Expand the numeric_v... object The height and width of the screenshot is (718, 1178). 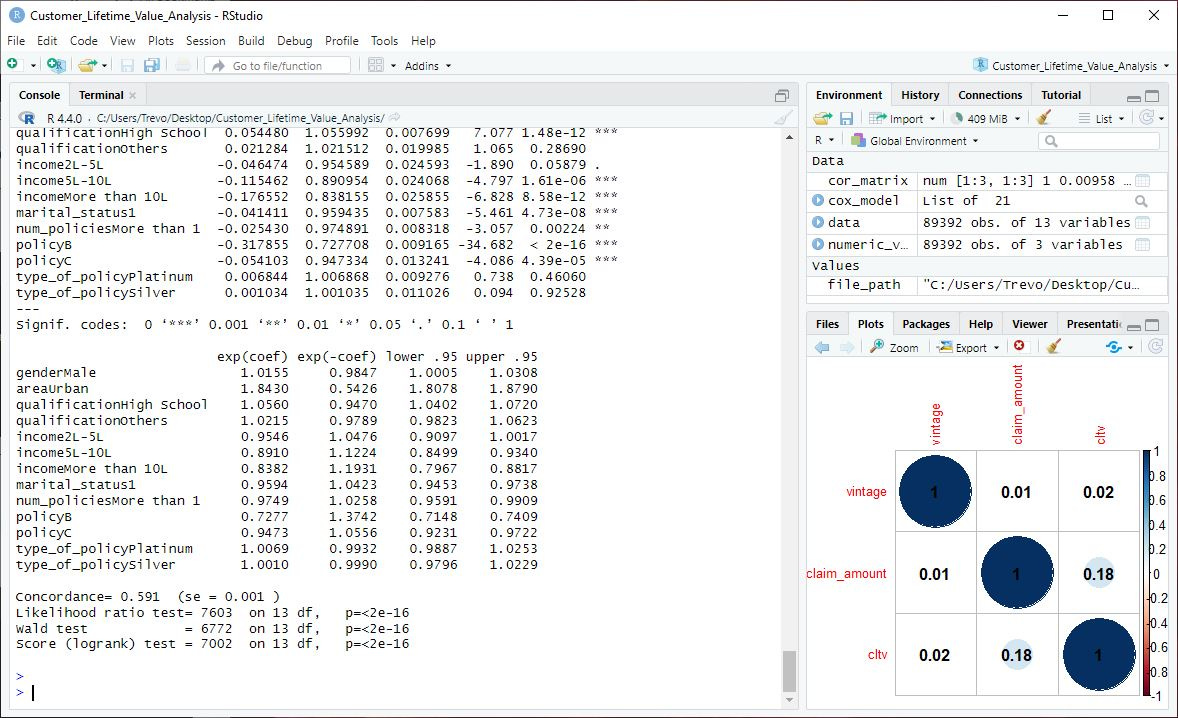pyautogui.click(x=818, y=244)
